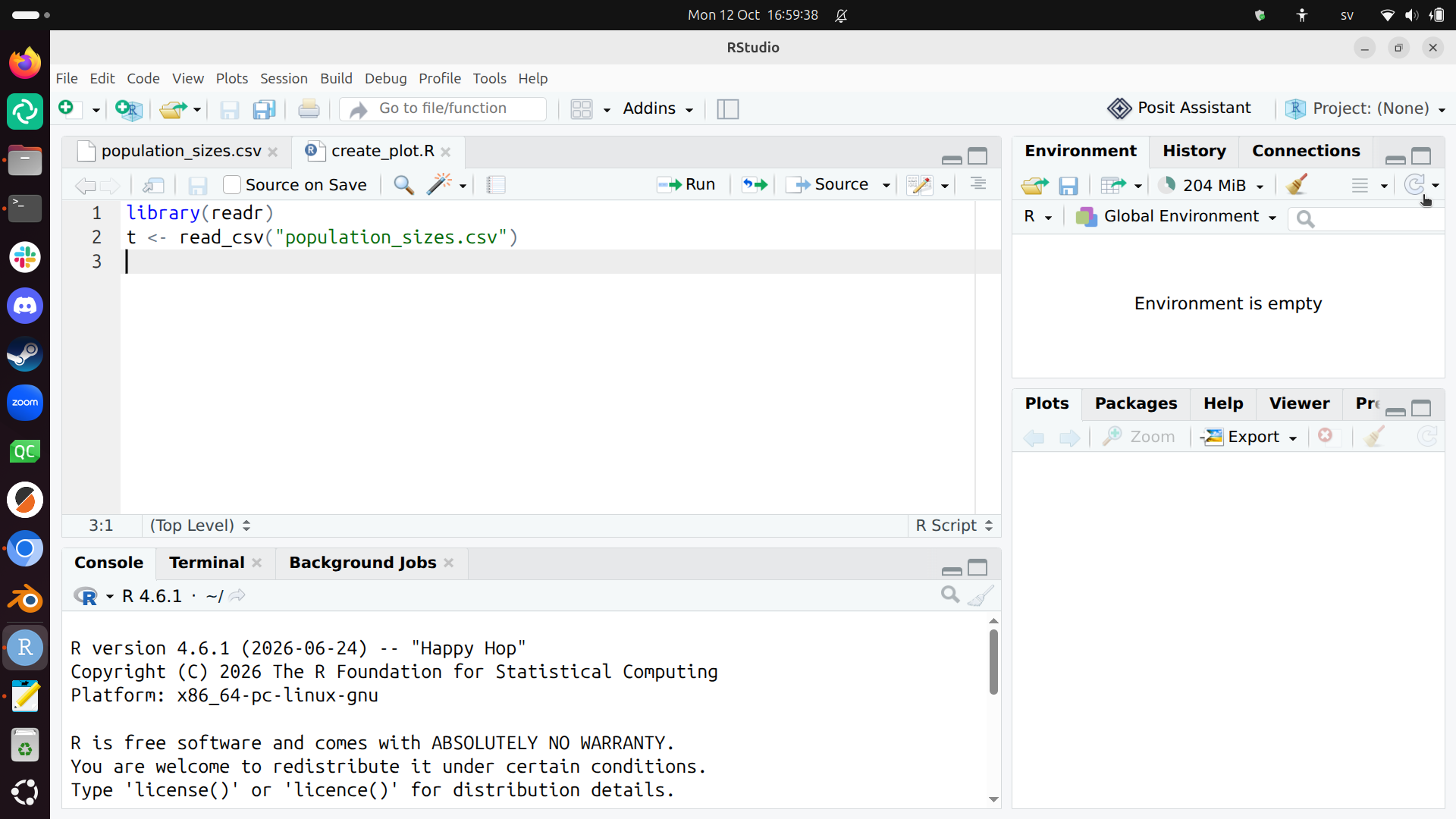1456x819 pixels.
Task: Click the Open File folder icon
Action: coord(173,109)
